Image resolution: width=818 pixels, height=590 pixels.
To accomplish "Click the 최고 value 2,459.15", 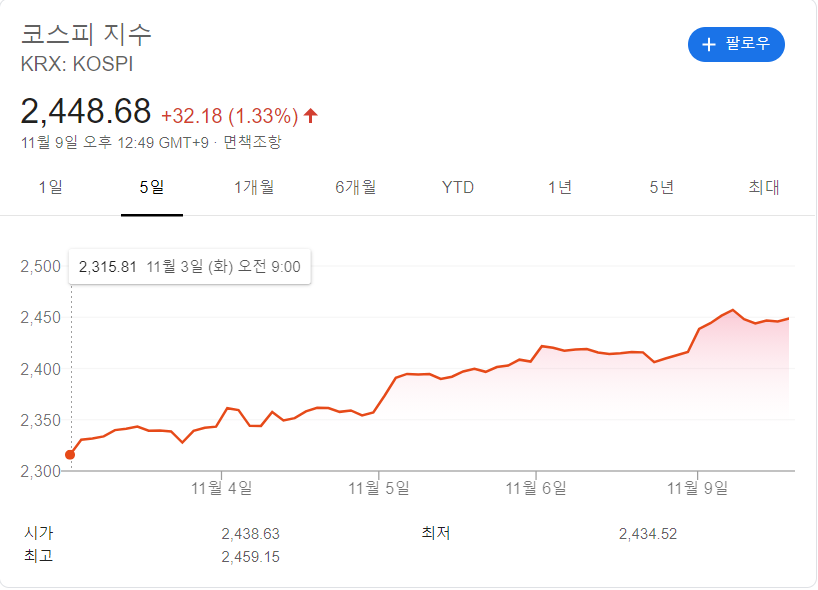I will coord(250,556).
